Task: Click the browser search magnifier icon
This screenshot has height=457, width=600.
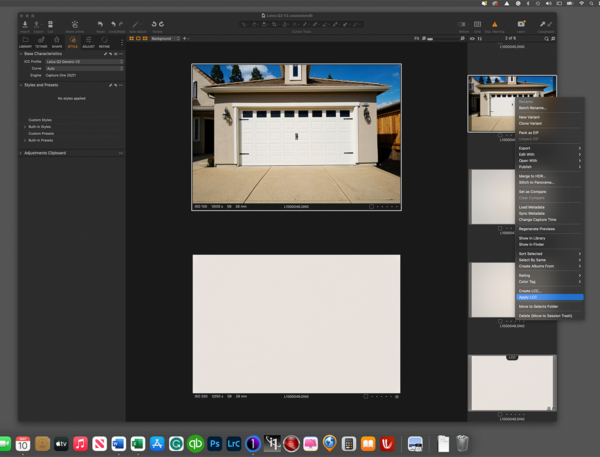Action: [546, 39]
